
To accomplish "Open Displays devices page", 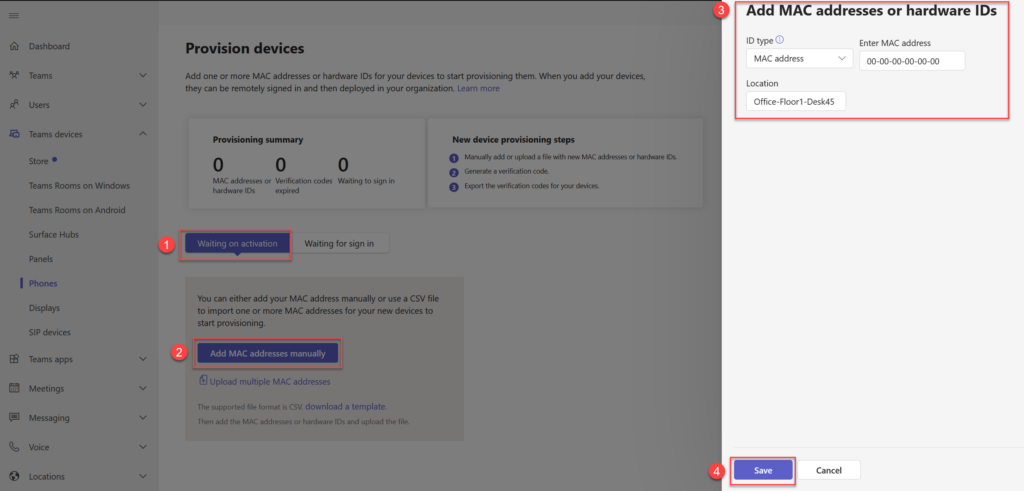I will point(44,308).
